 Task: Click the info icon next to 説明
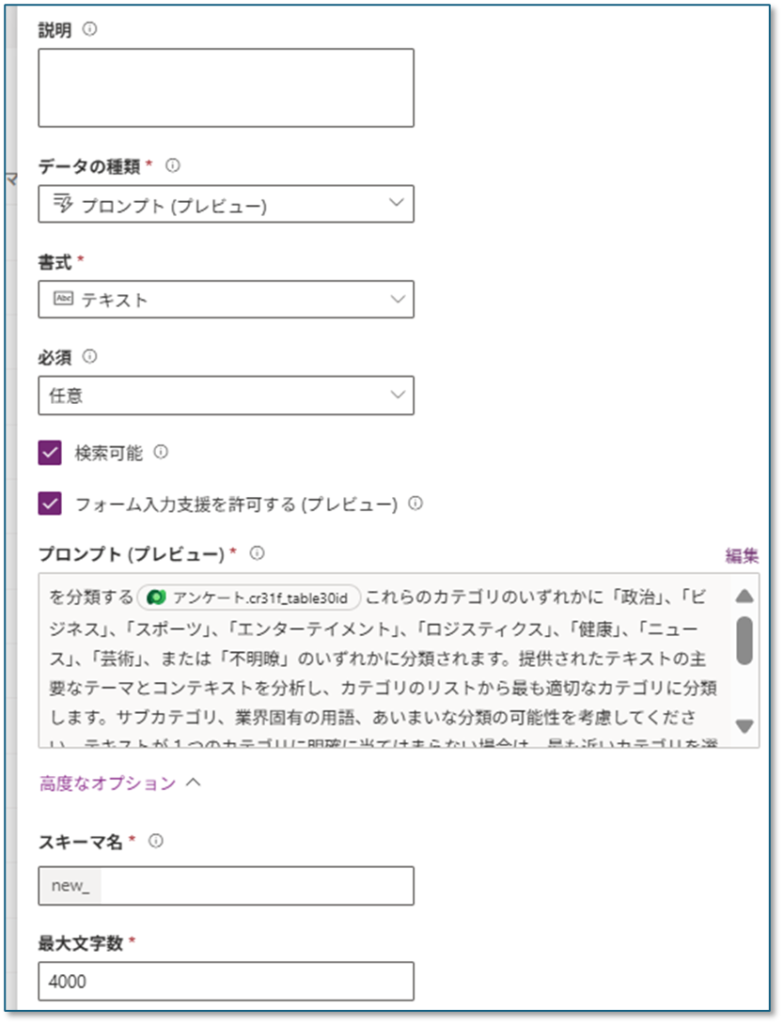90,30
